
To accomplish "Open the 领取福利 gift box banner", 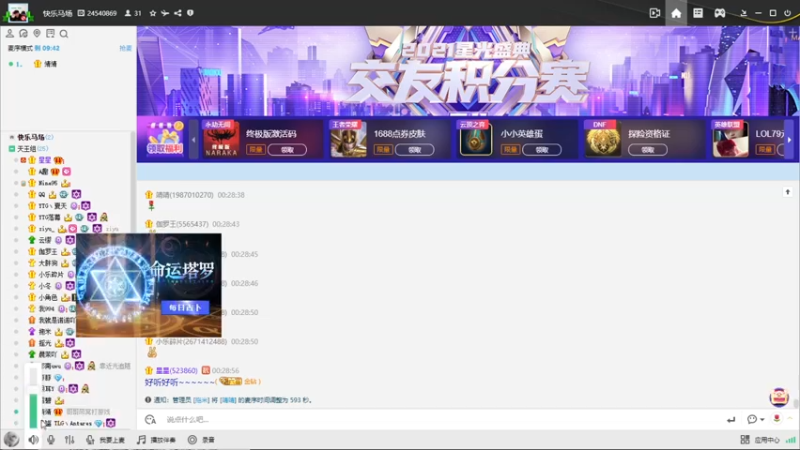I will [165, 139].
